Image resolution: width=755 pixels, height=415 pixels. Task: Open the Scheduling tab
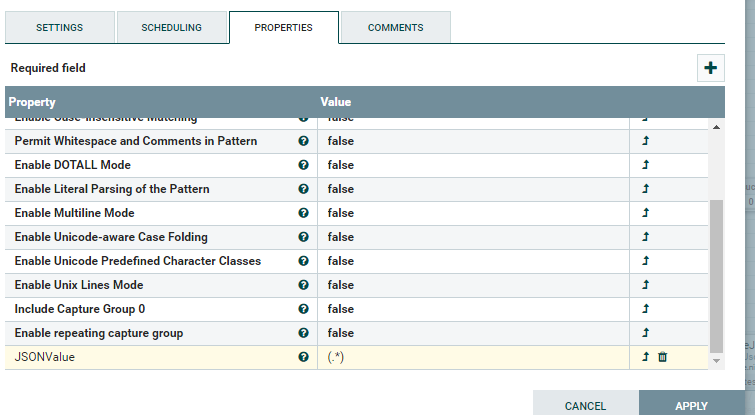pos(171,28)
